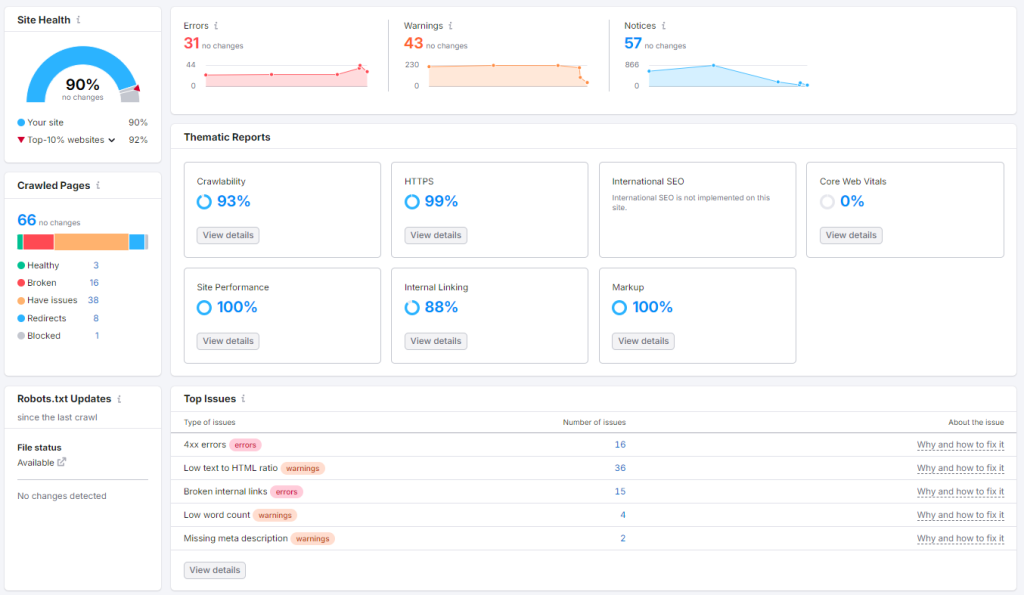Open View details under Top Issues
The height and width of the screenshot is (595, 1024).
coord(214,570)
